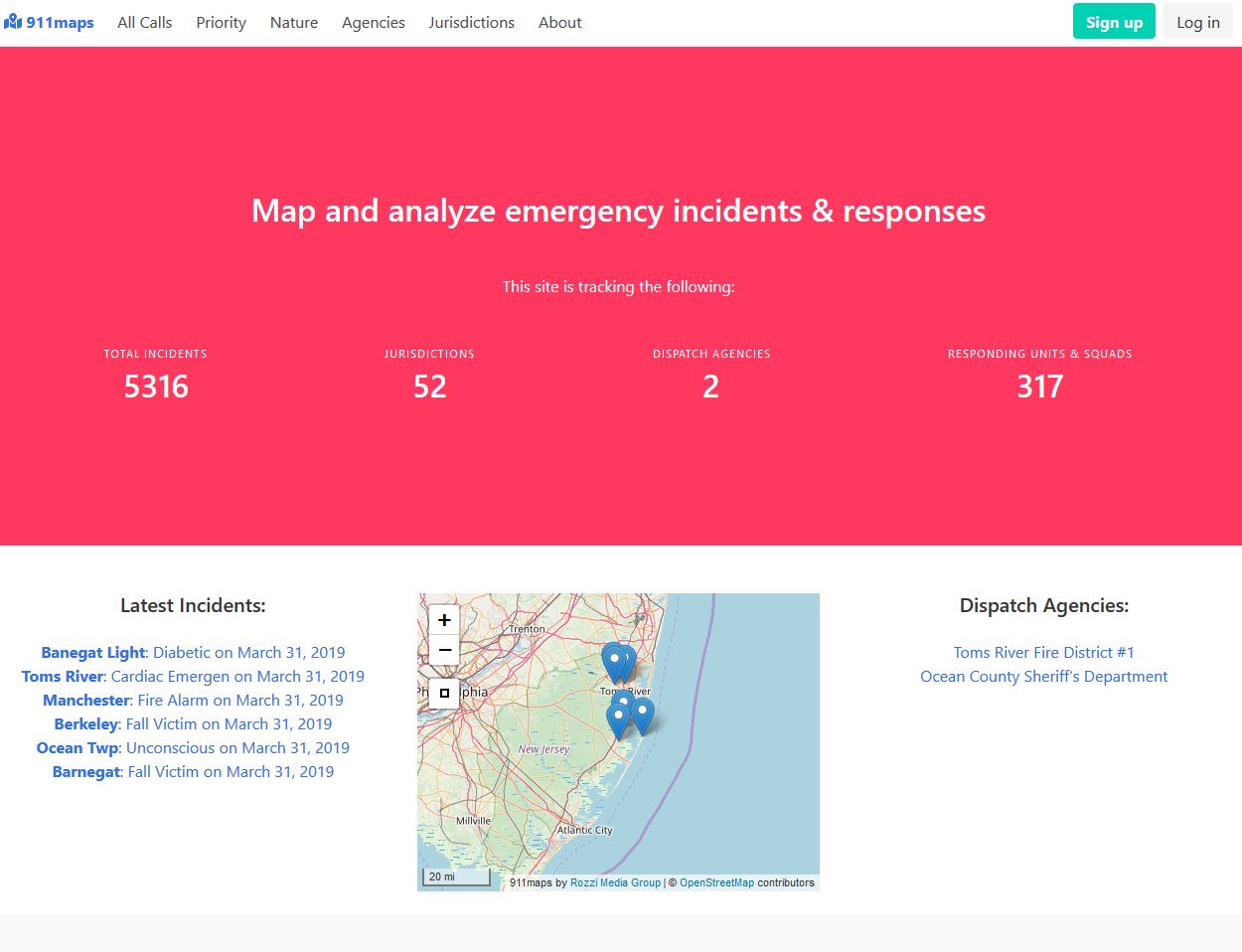This screenshot has height=952, width=1242.
Task: View the Fire Alarm incident
Action: tap(240, 701)
